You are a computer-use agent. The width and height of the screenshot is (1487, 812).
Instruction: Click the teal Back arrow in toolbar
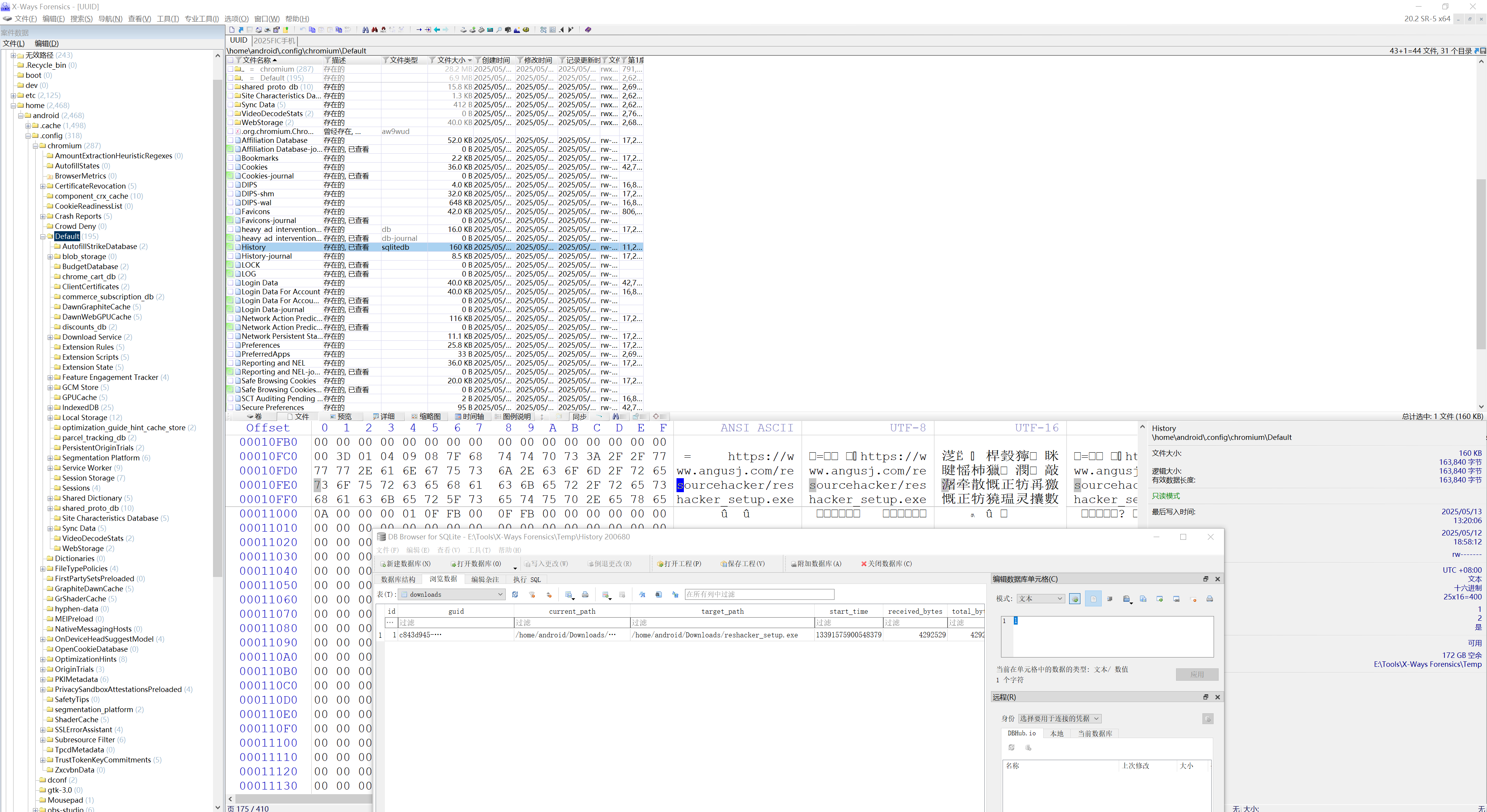(437, 29)
